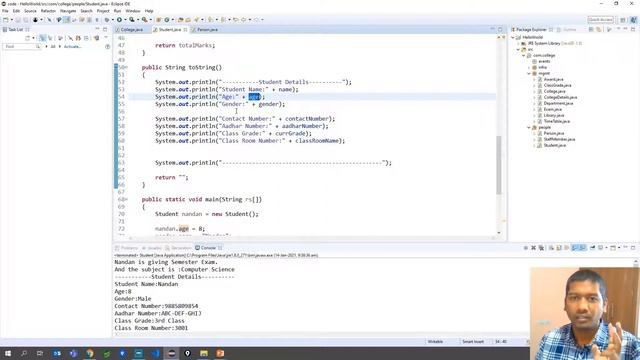
Task: Click the New Java Package icon
Action: (158, 20)
